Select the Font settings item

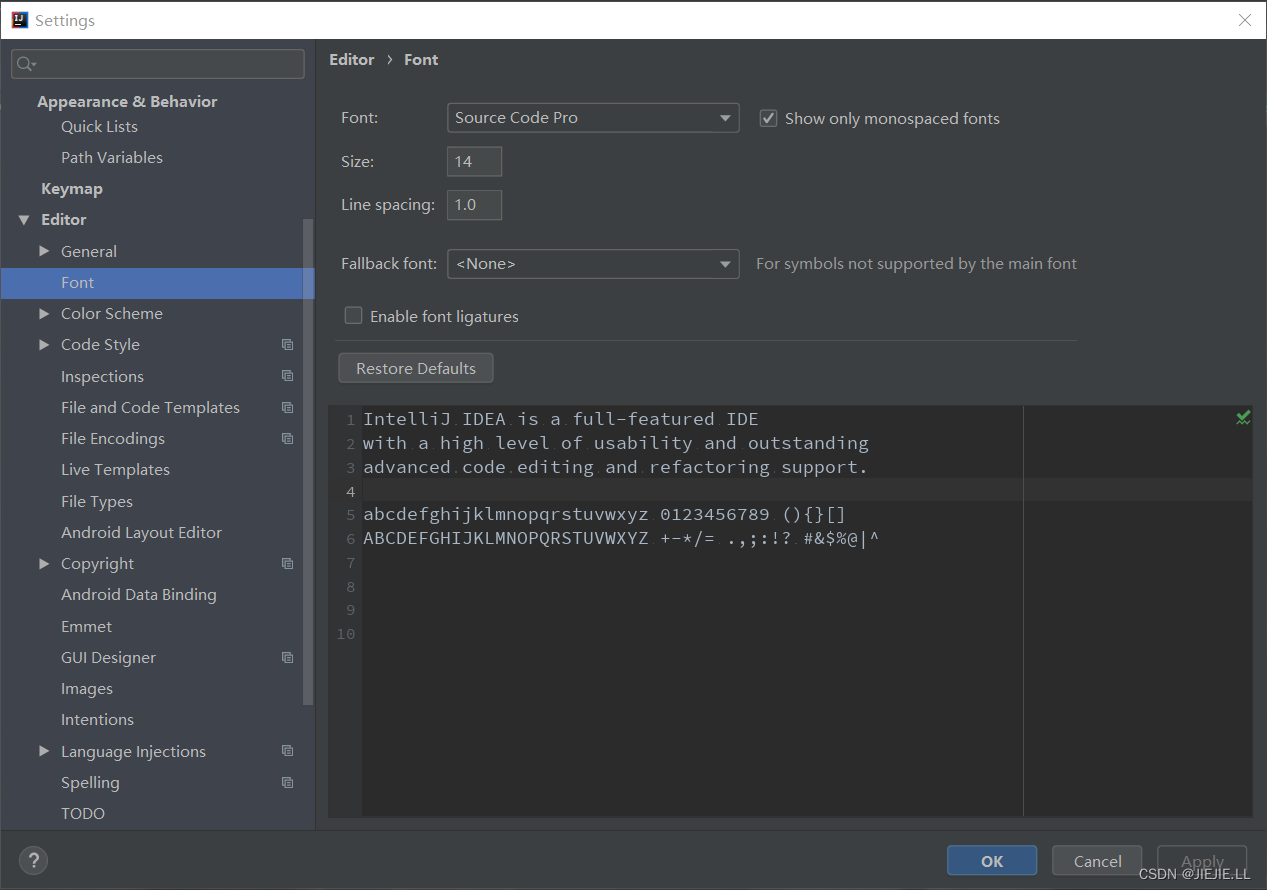click(x=158, y=283)
